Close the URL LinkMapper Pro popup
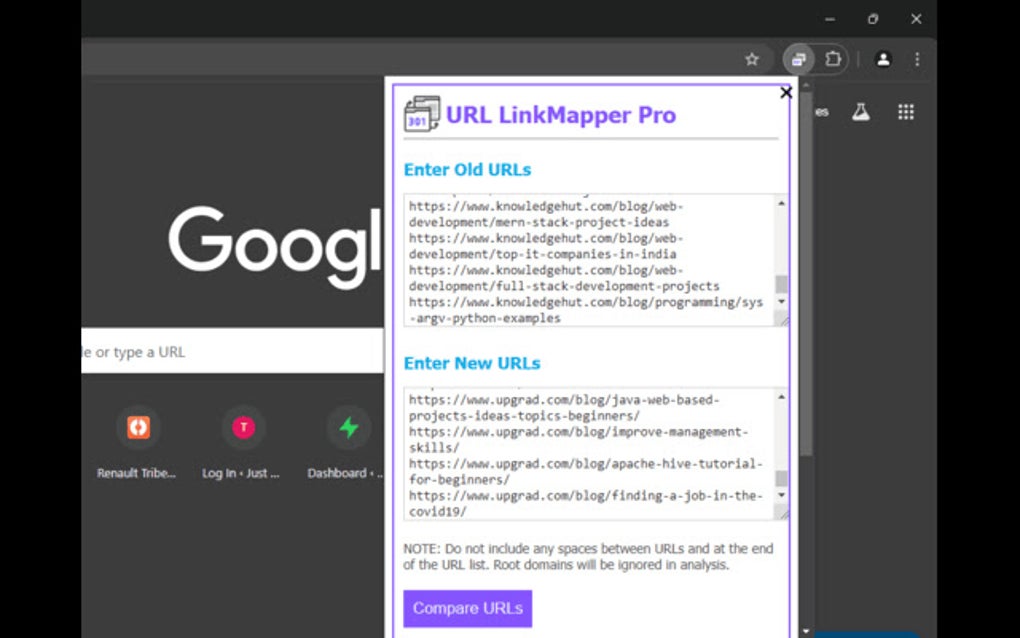The height and width of the screenshot is (638, 1020). [786, 92]
